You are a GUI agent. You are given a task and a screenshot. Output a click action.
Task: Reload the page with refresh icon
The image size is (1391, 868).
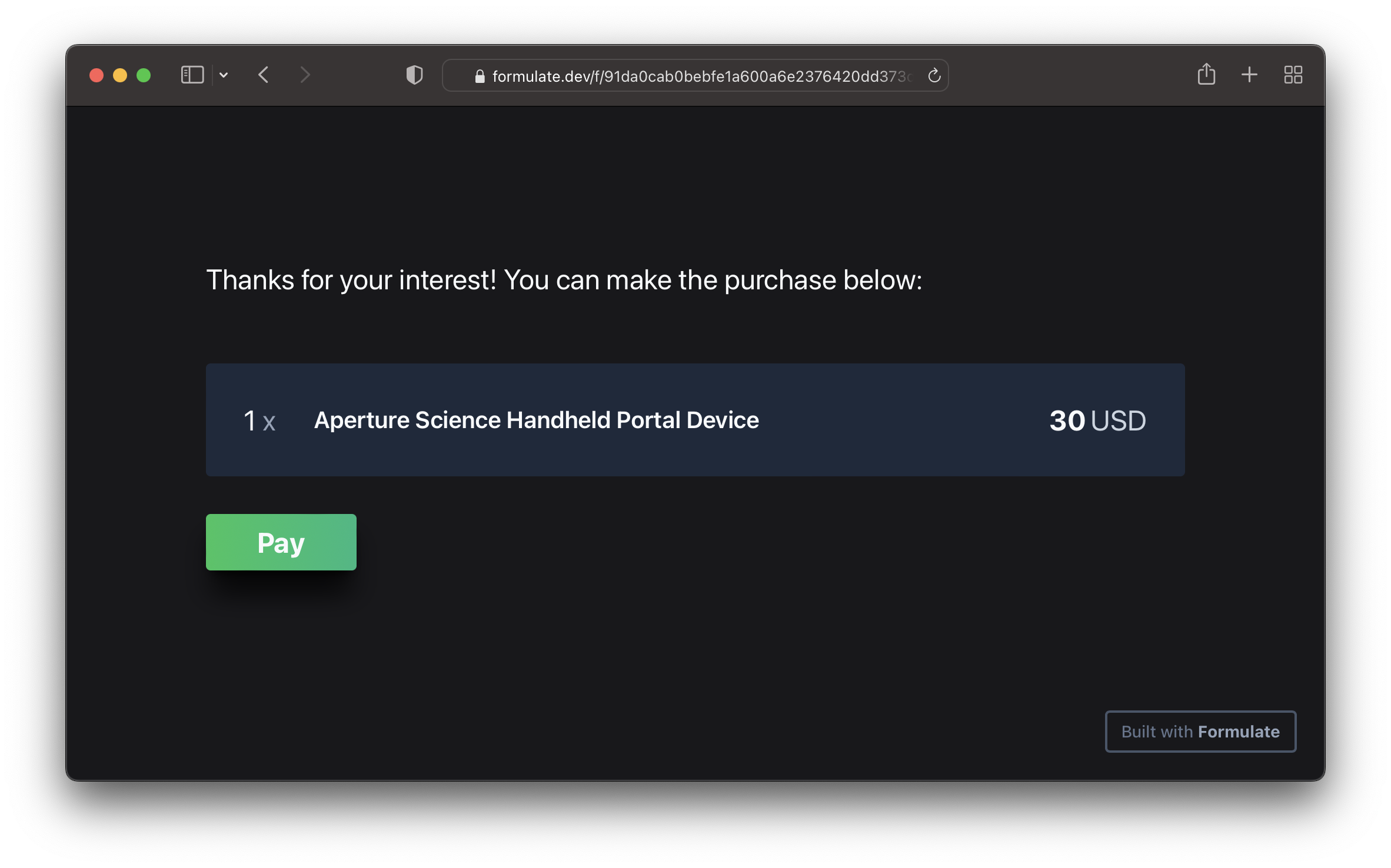coord(934,76)
